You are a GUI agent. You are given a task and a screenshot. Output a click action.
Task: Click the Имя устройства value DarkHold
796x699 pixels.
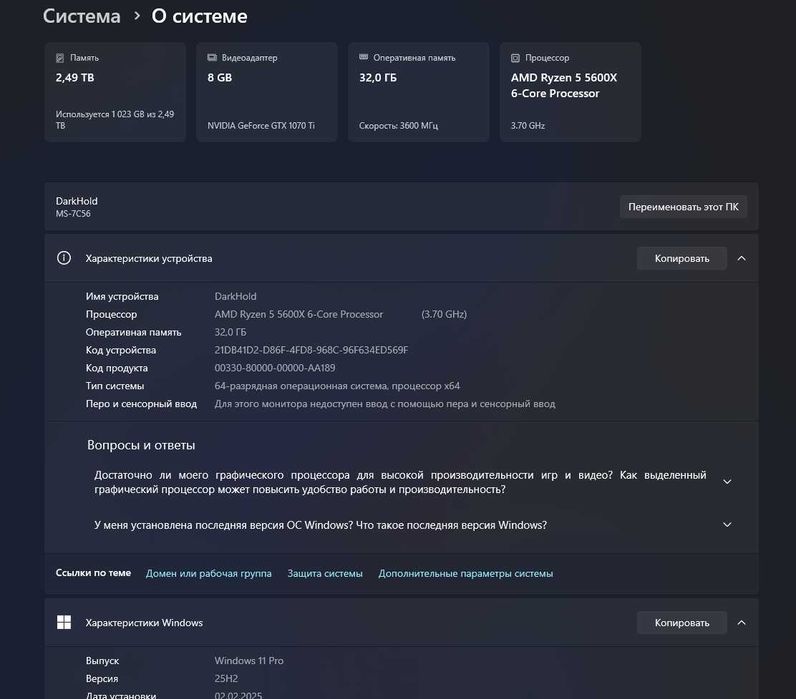[236, 296]
